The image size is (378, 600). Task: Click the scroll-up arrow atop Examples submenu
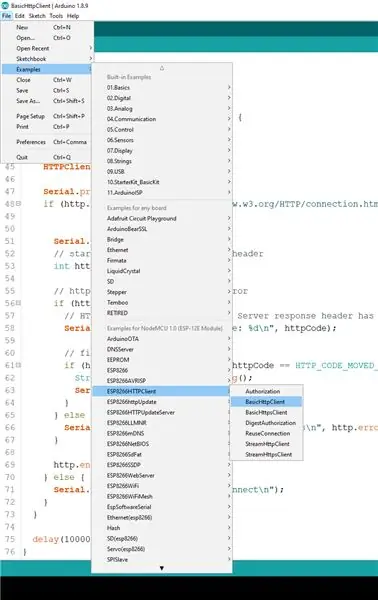coord(161,68)
